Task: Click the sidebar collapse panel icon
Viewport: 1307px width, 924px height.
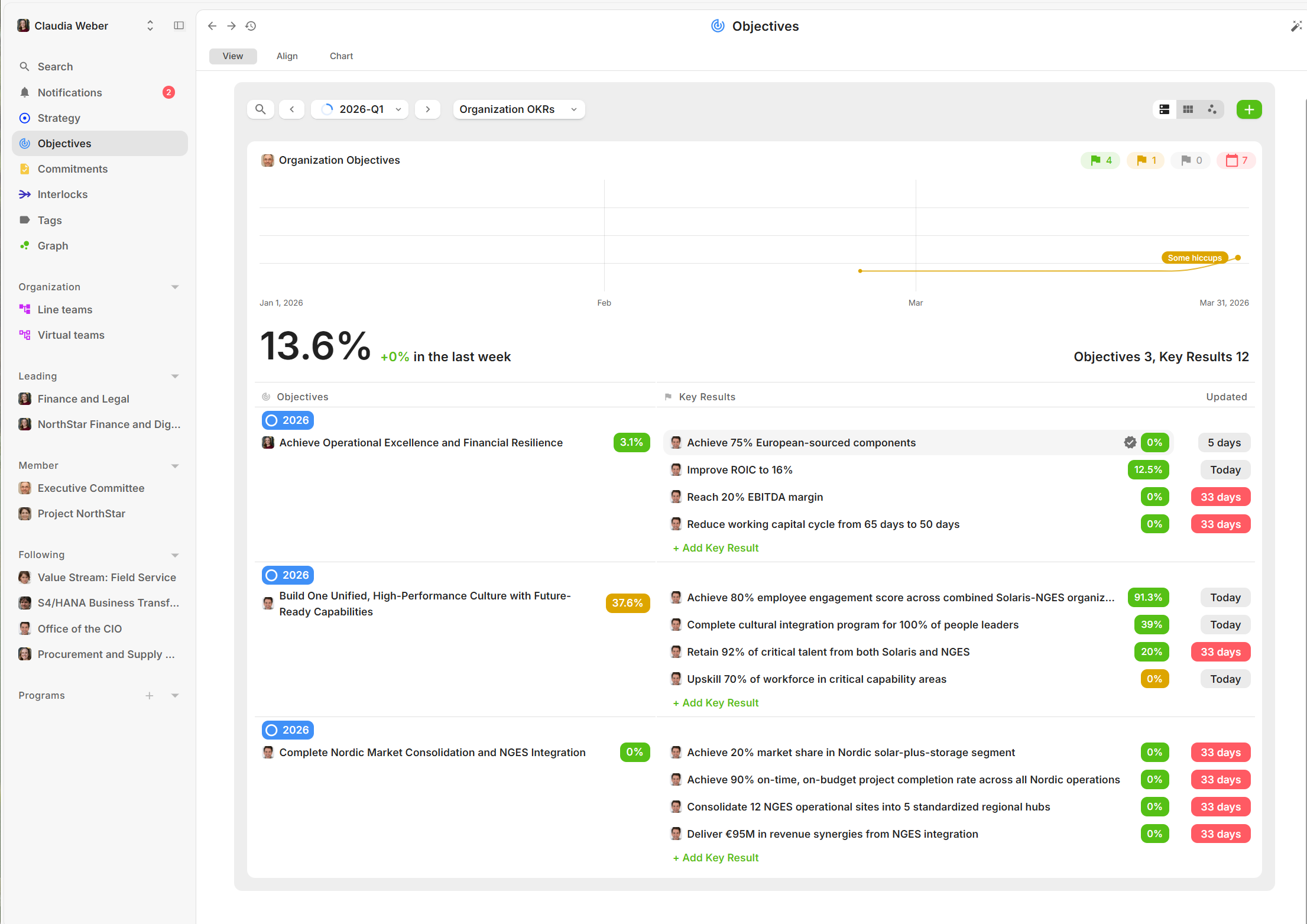Action: pyautogui.click(x=179, y=25)
